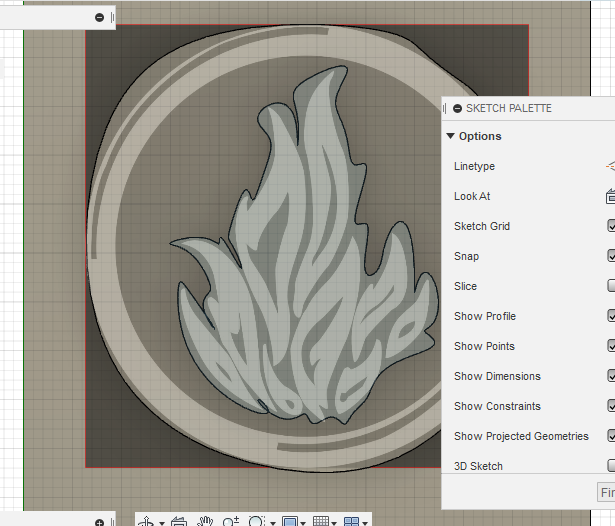This screenshot has width=615, height=526.
Task: Click the Options section heading
Action: [x=480, y=136]
